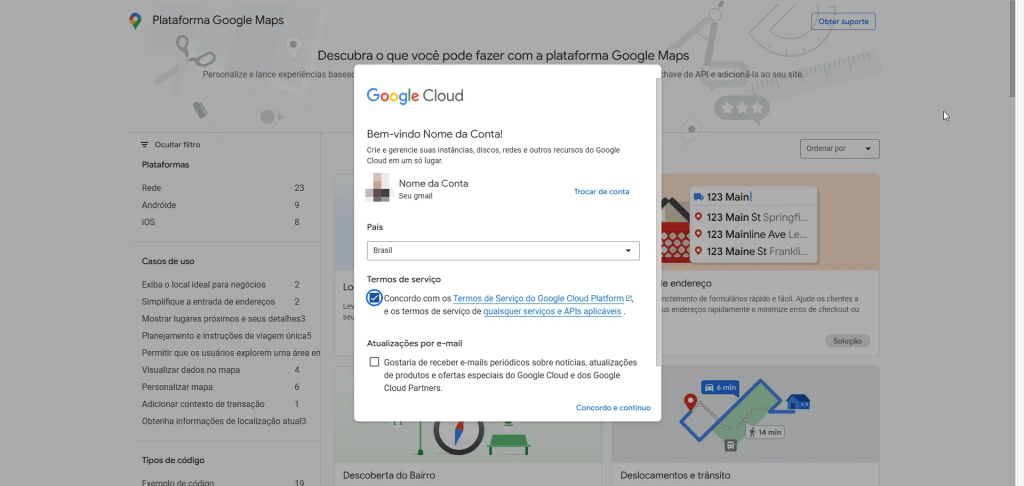Uncheck the terms of service agreement checkbox
The image size is (1024, 486).
coord(374,298)
